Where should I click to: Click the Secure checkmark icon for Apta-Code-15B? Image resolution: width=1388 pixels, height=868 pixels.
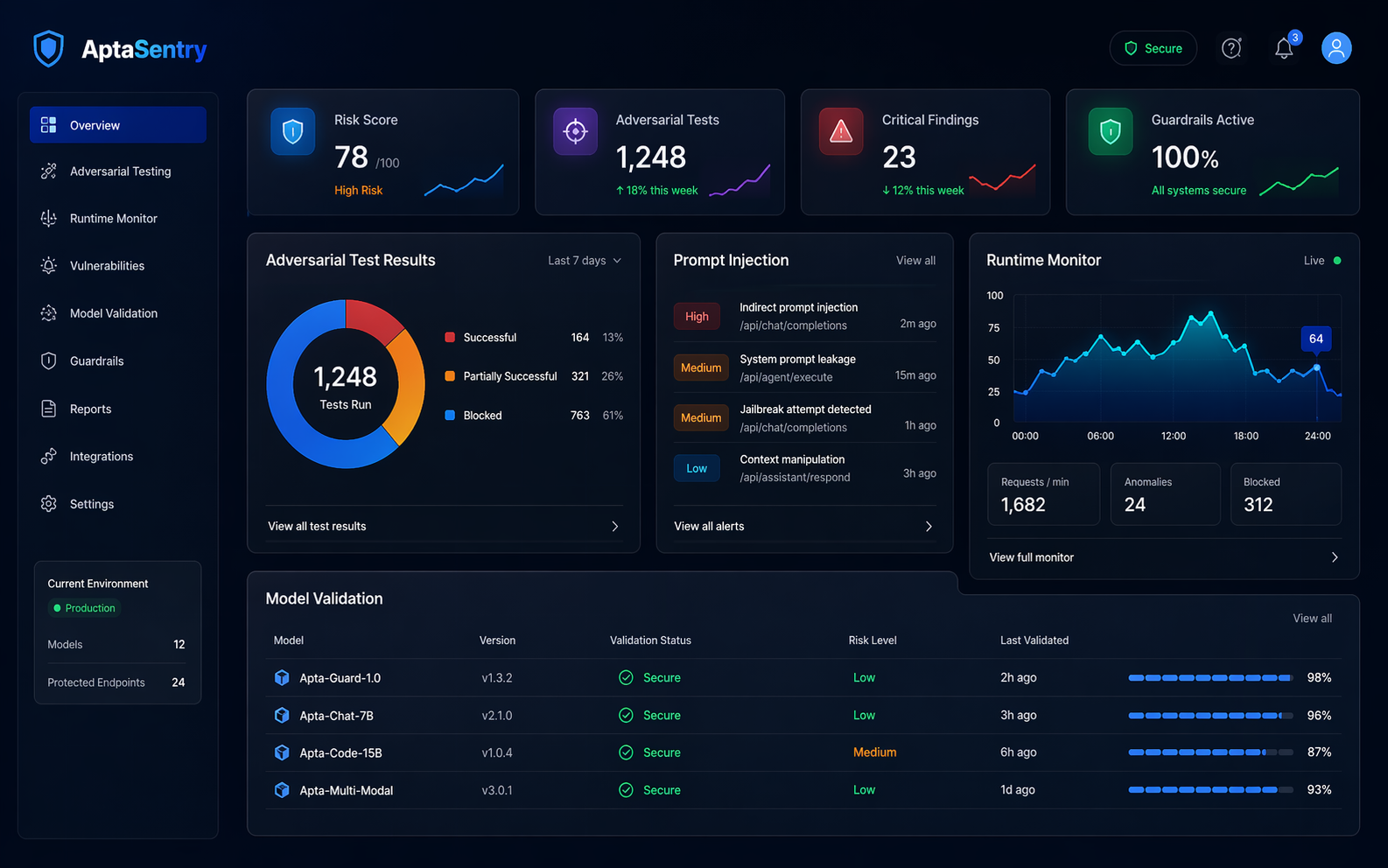tap(626, 752)
